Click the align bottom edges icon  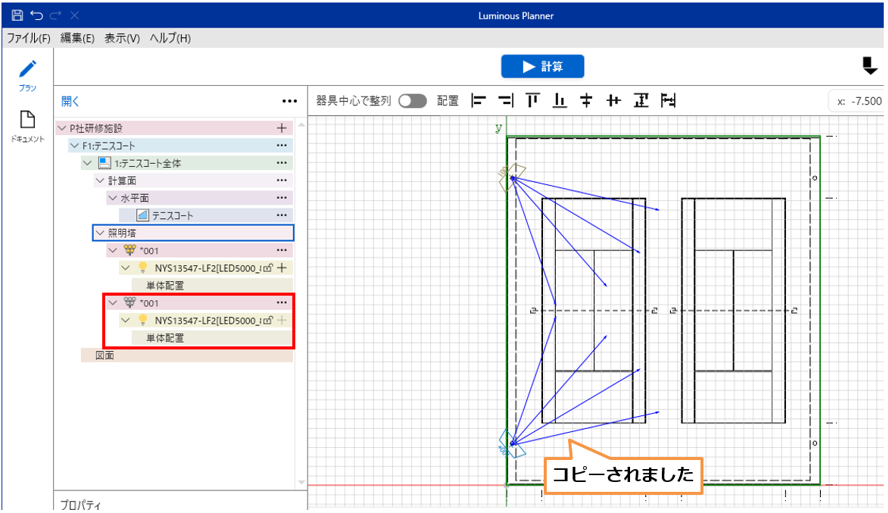(560, 101)
